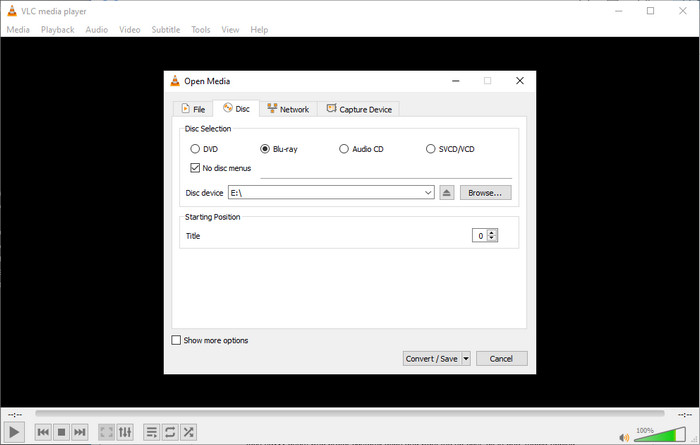The height and width of the screenshot is (445, 700).
Task: Toggle the playlist icon
Action: point(151,432)
